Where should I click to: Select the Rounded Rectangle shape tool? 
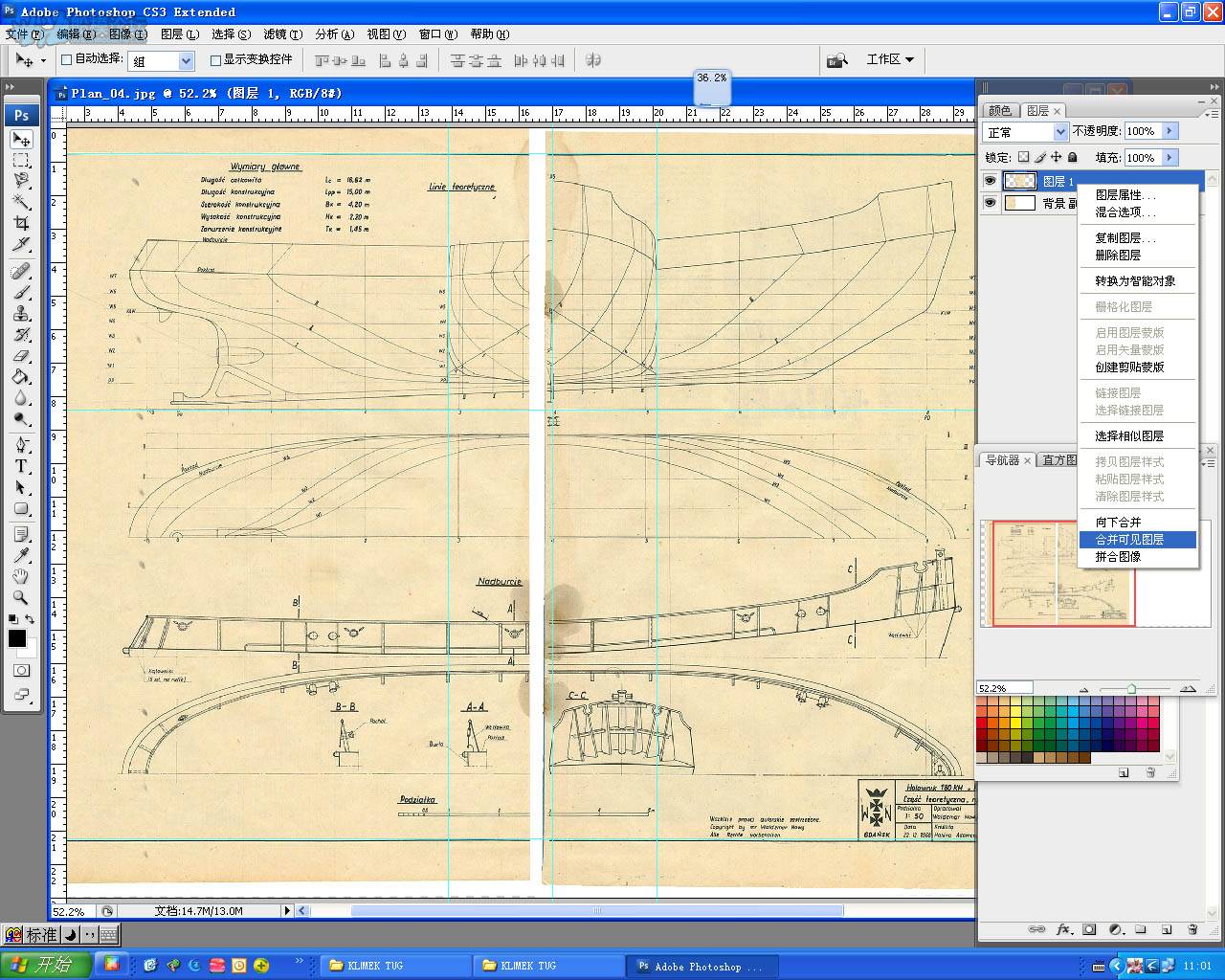pyautogui.click(x=21, y=509)
